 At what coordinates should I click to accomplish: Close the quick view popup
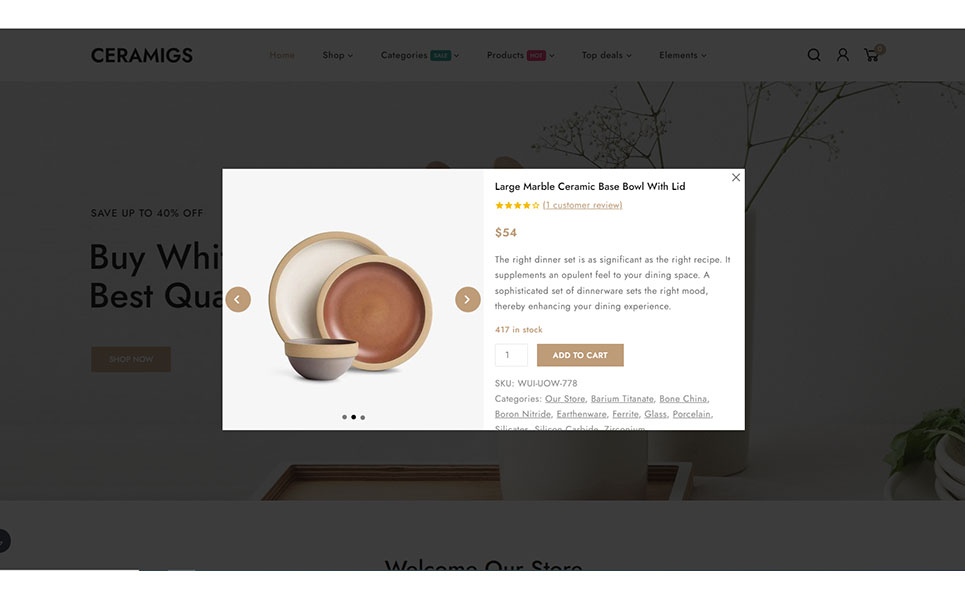[735, 178]
